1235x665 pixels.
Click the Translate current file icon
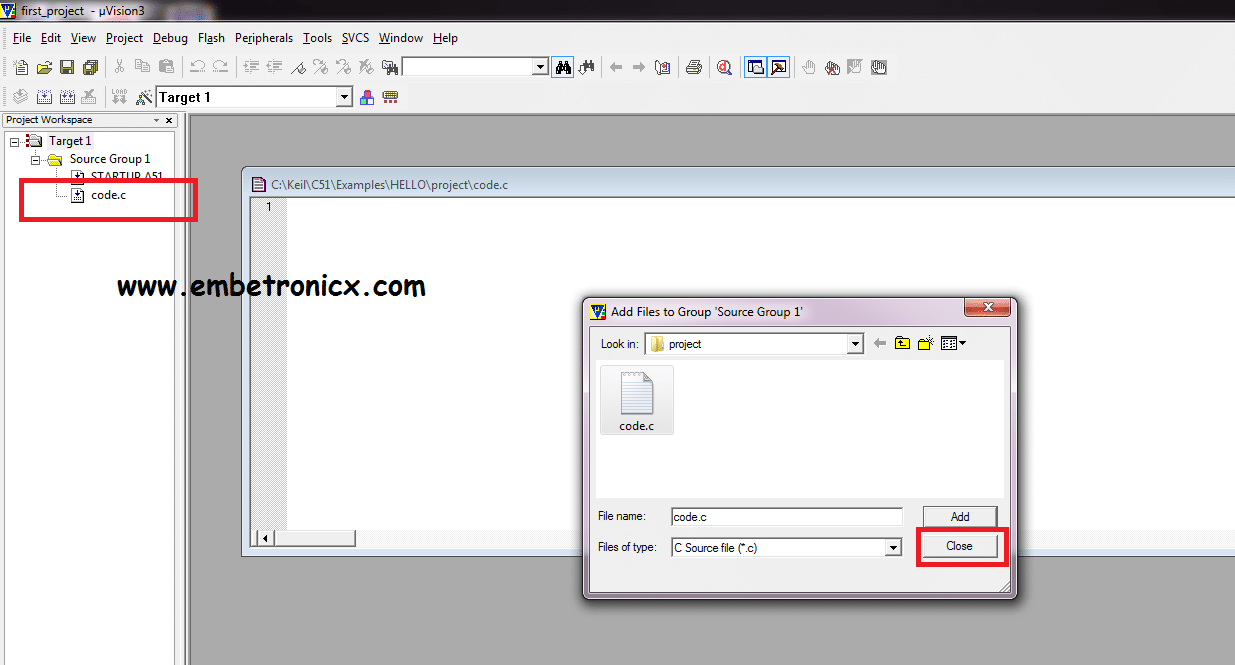[20, 97]
